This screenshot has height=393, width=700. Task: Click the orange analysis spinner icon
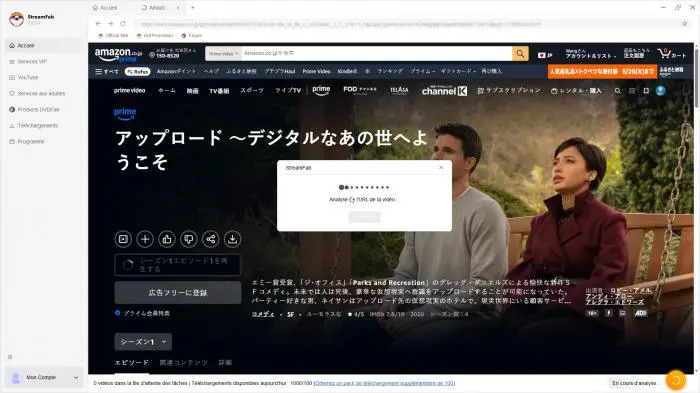675,380
